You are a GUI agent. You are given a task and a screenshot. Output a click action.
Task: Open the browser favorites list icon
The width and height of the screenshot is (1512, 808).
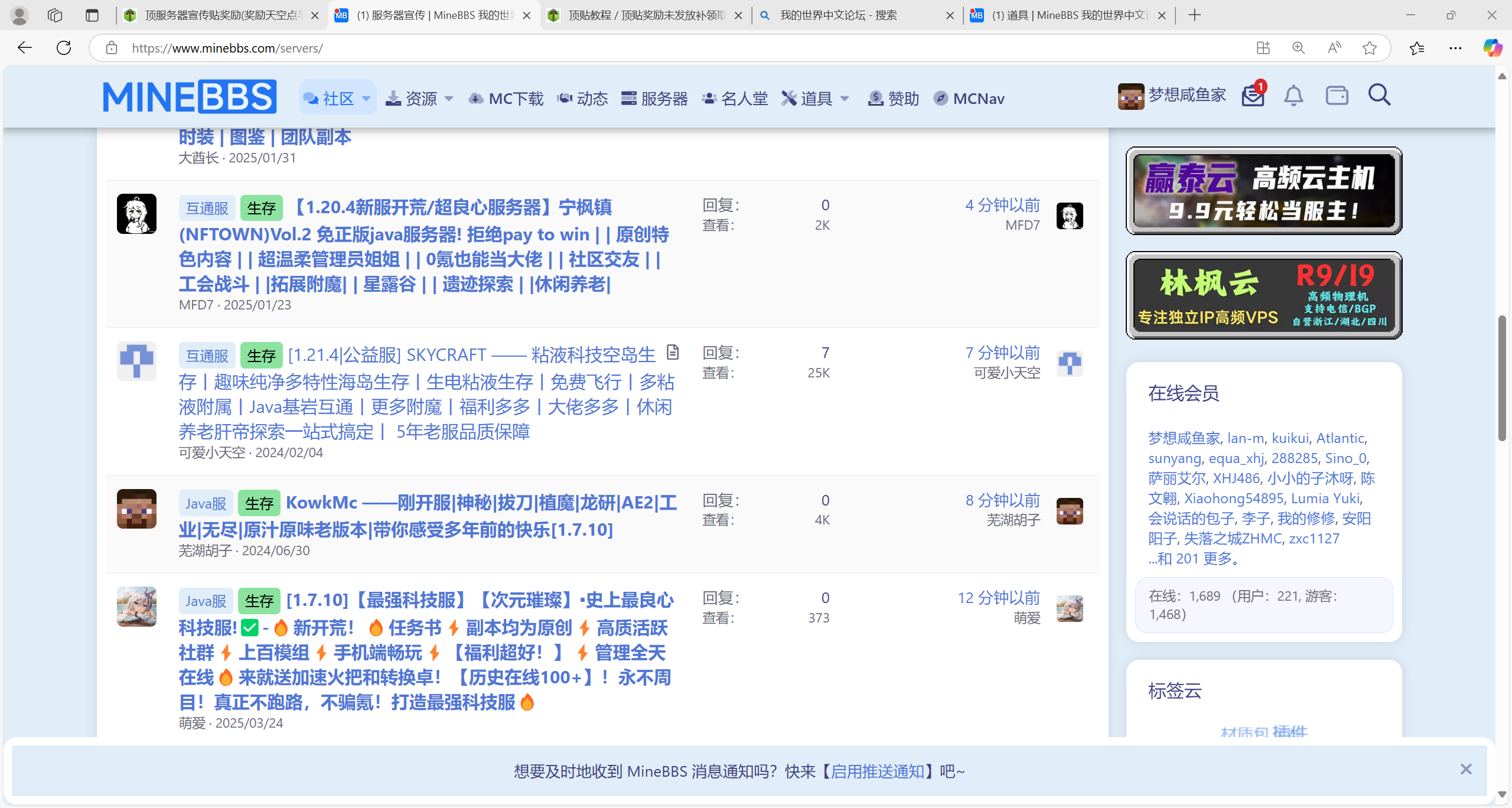point(1417,48)
